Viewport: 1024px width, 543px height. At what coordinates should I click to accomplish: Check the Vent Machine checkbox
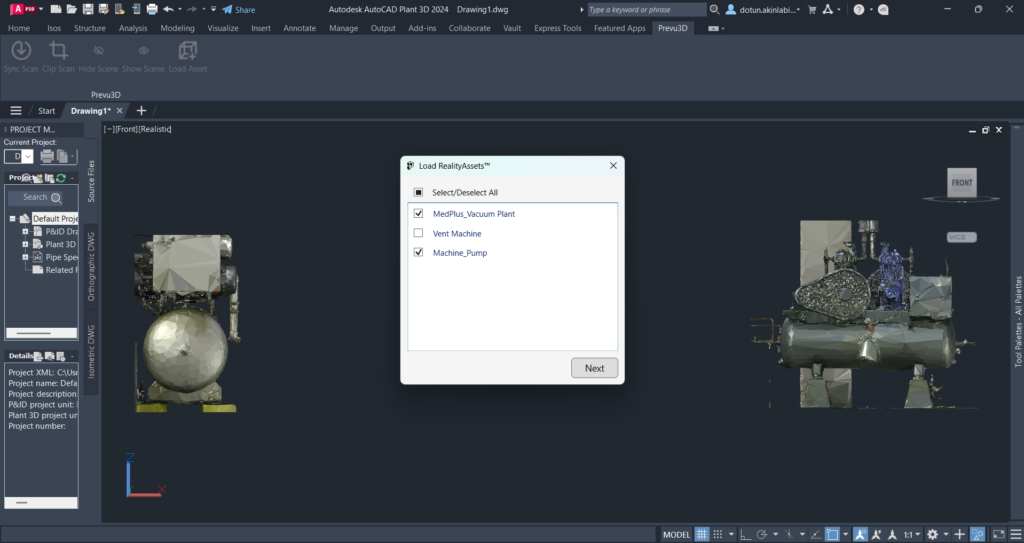coord(418,233)
